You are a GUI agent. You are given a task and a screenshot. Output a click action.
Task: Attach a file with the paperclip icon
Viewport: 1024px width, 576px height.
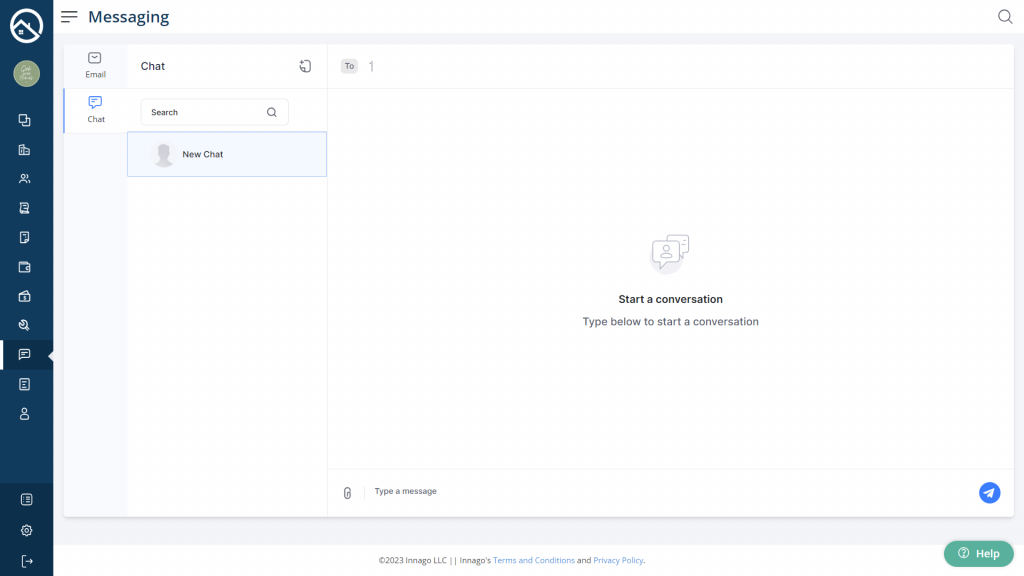pos(347,493)
